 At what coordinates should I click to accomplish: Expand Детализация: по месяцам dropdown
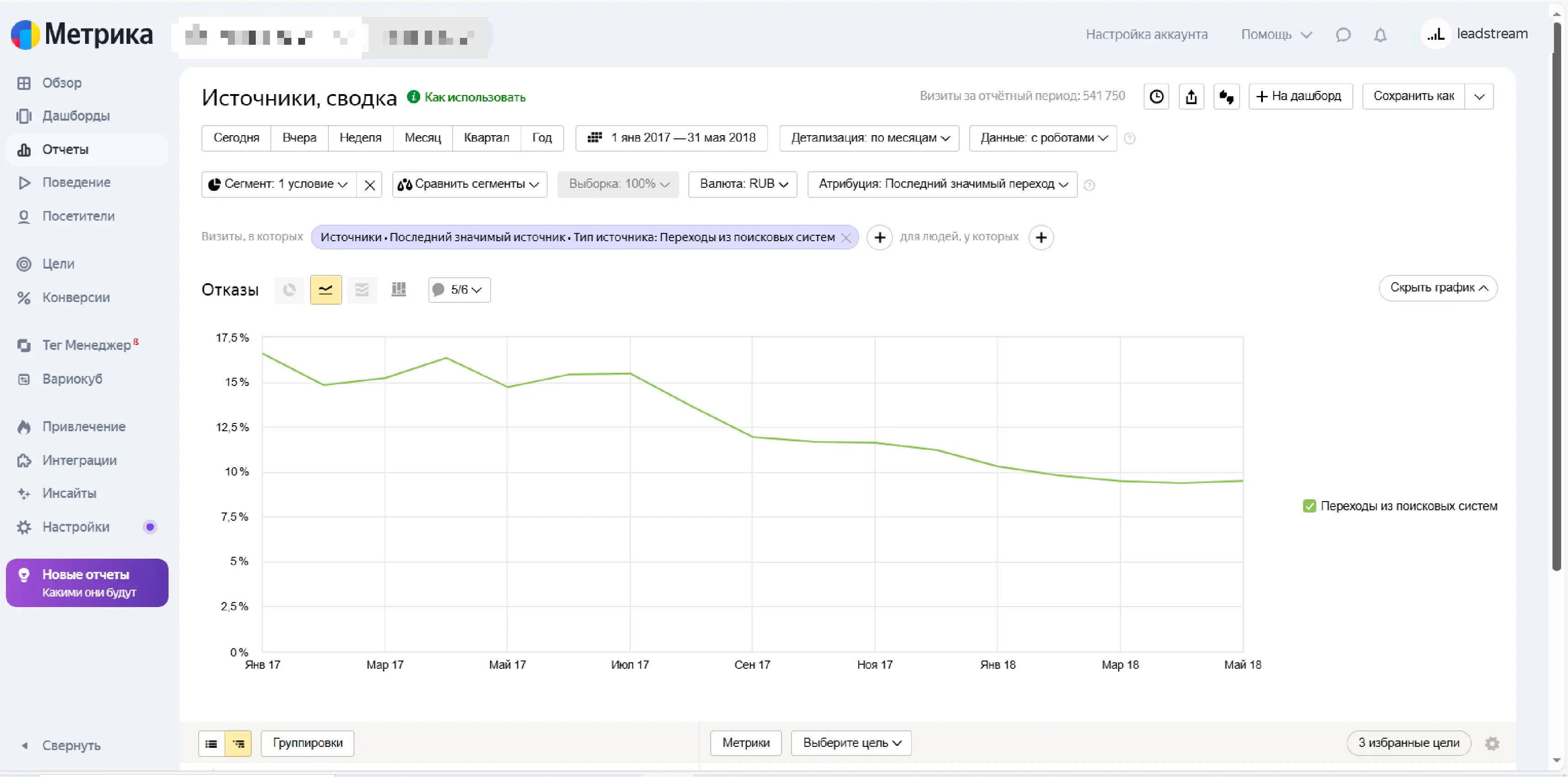tap(869, 138)
